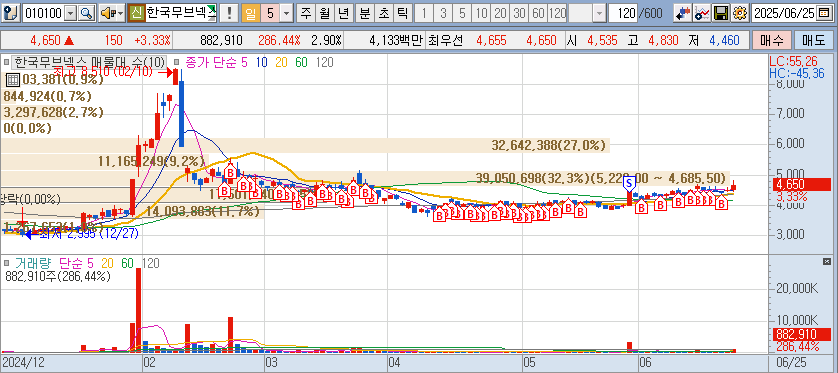Open stock search with the magnifier icon
The width and height of the screenshot is (838, 373).
(x=86, y=13)
